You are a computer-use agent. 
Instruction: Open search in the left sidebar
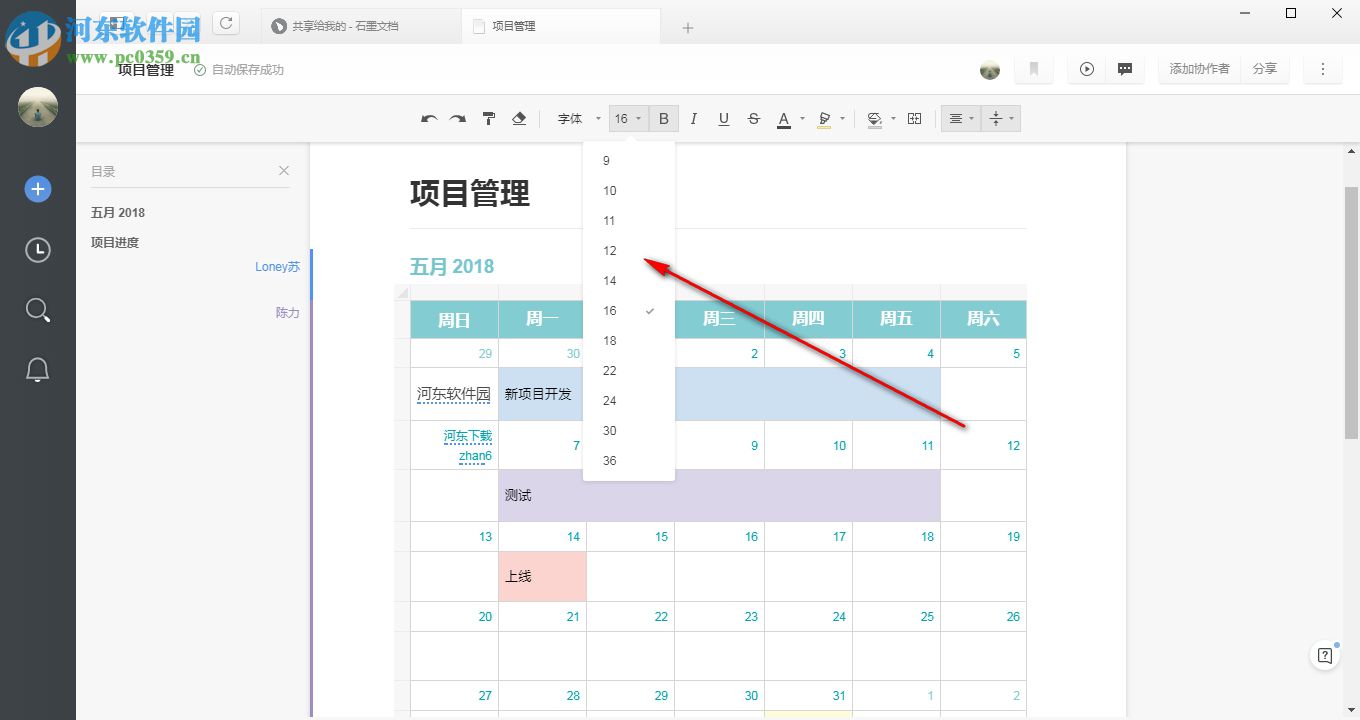(37, 310)
